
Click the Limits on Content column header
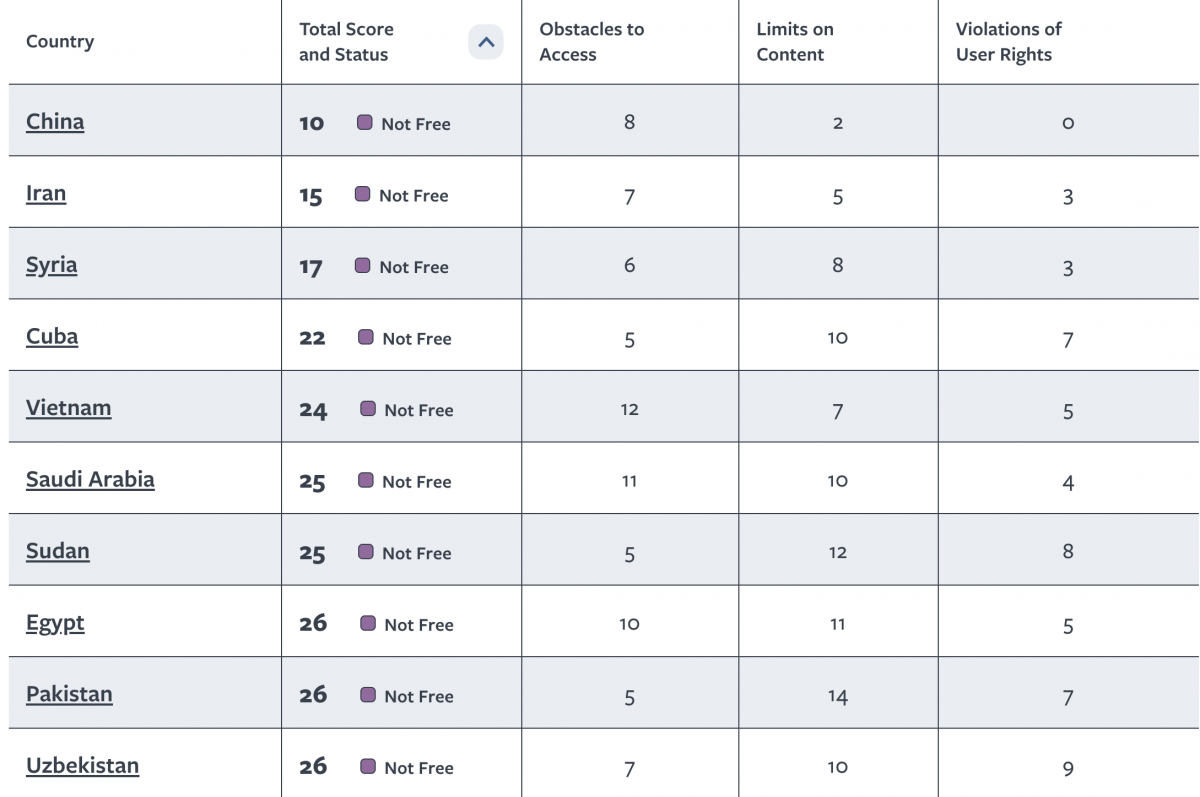click(794, 42)
